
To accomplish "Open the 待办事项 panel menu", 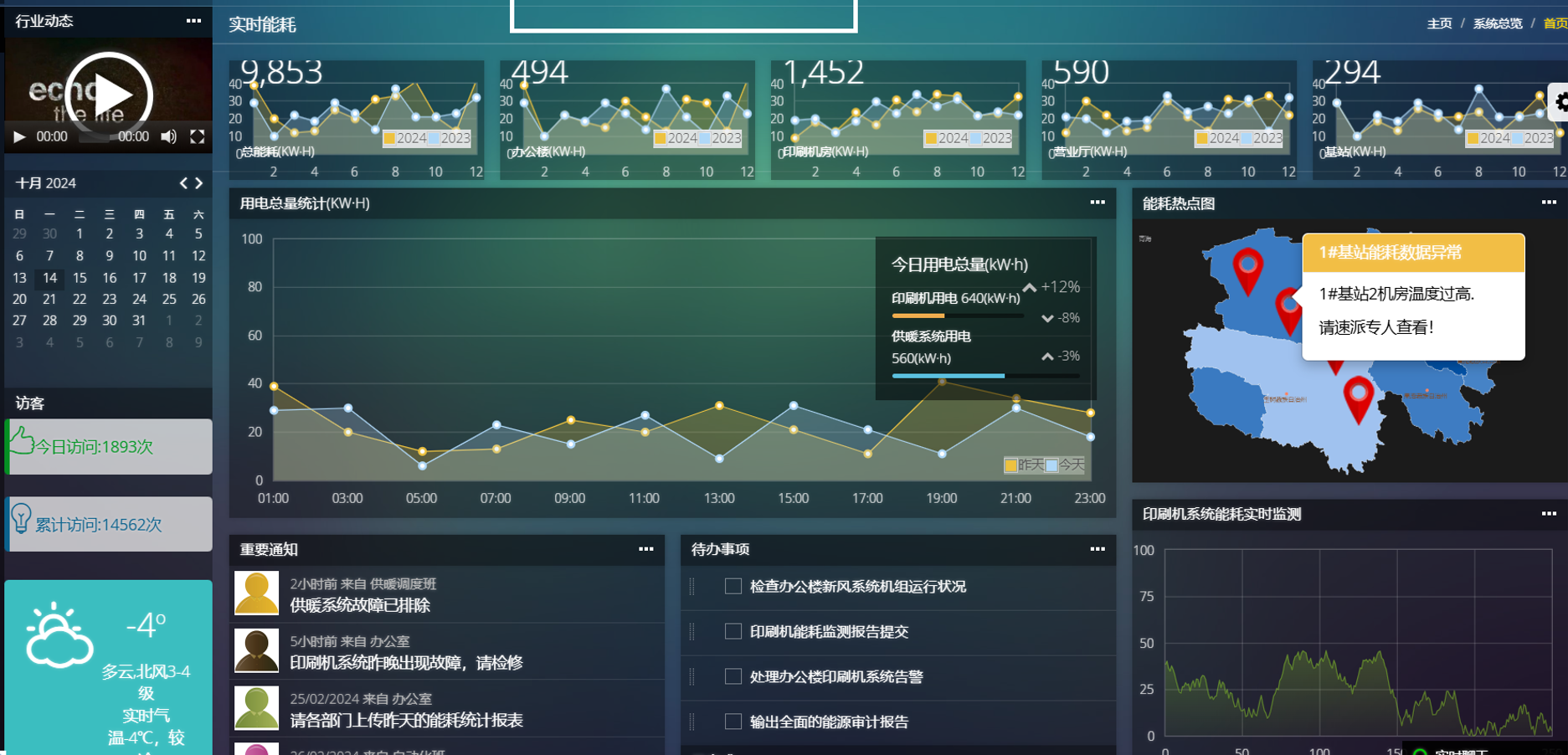I will pyautogui.click(x=1098, y=549).
